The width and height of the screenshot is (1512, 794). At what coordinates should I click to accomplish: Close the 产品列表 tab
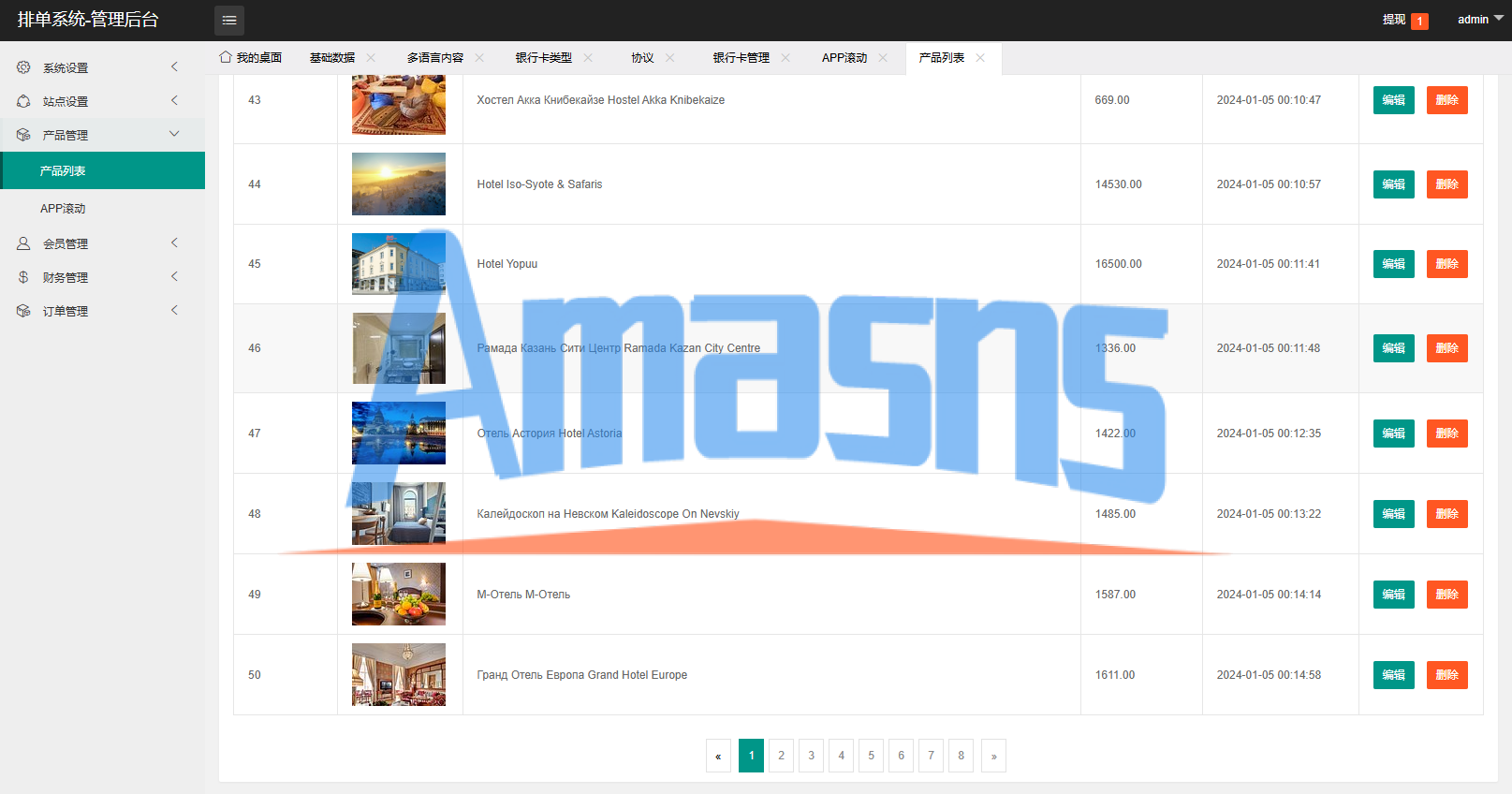pos(980,58)
